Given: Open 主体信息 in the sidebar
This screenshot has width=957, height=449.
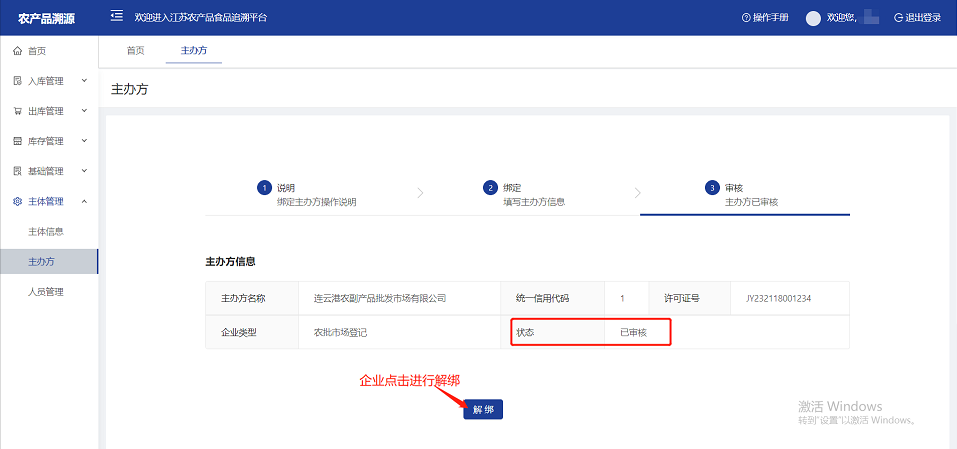Looking at the screenshot, I should 46,232.
